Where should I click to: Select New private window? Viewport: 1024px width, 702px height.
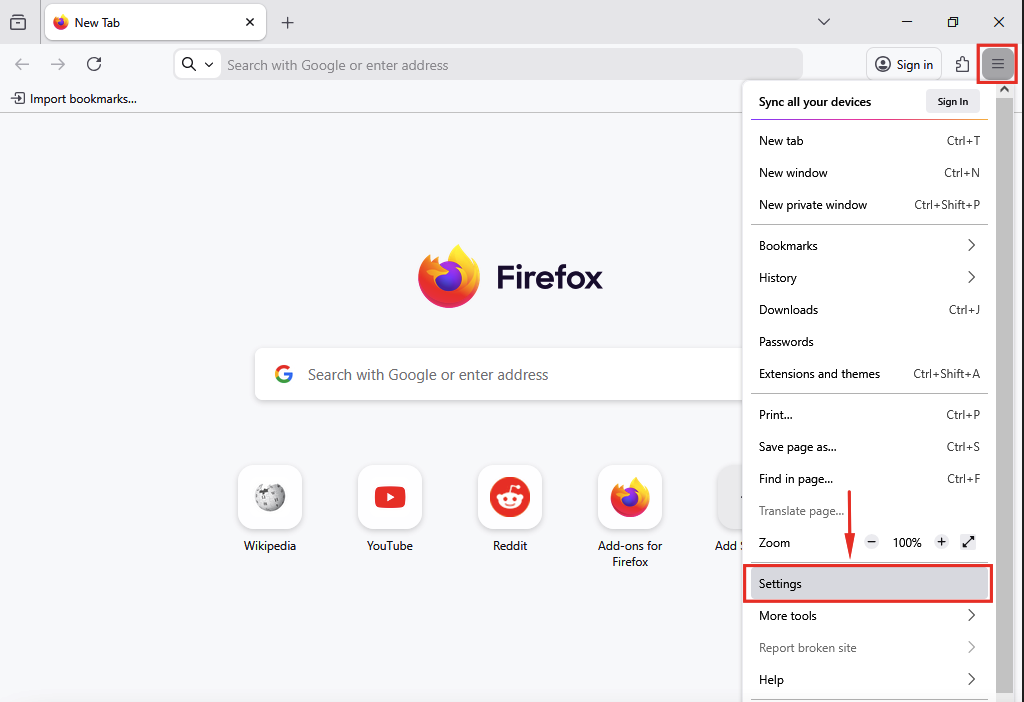868,204
